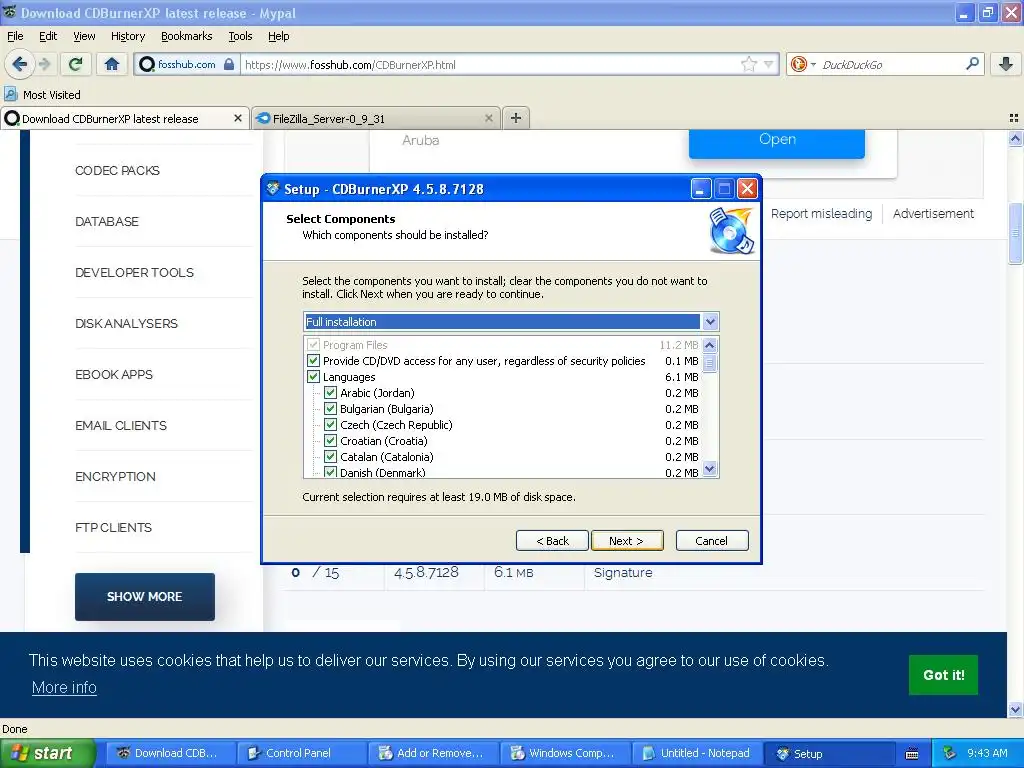Open the File menu

(15, 36)
